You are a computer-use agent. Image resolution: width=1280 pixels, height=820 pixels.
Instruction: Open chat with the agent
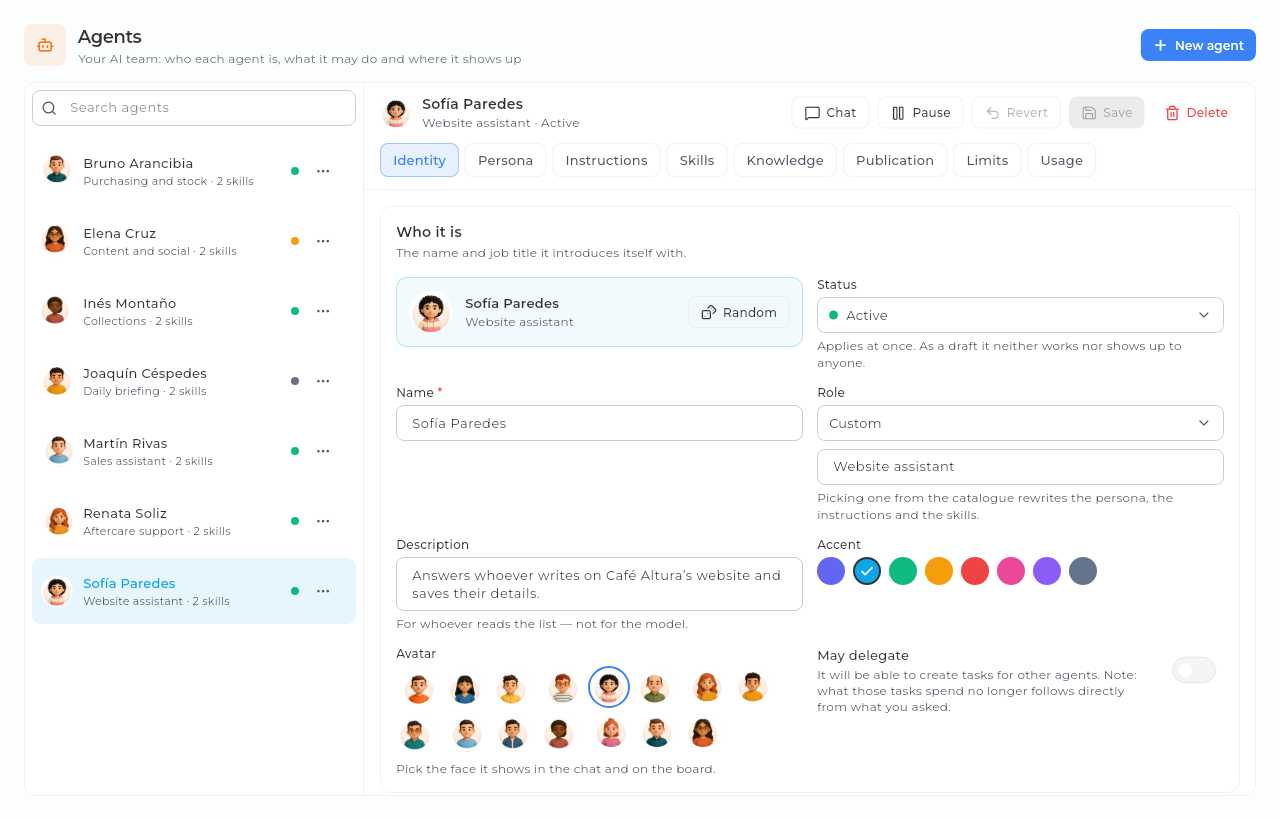point(830,113)
